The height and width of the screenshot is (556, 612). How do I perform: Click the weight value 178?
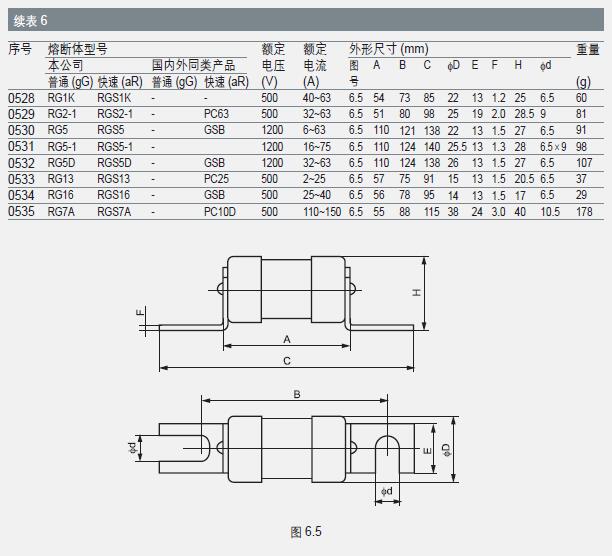584,210
